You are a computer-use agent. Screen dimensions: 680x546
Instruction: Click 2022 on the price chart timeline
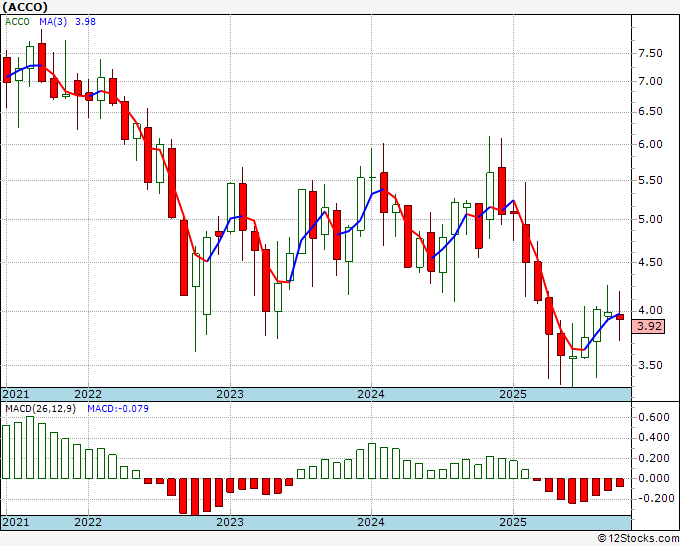coord(88,394)
